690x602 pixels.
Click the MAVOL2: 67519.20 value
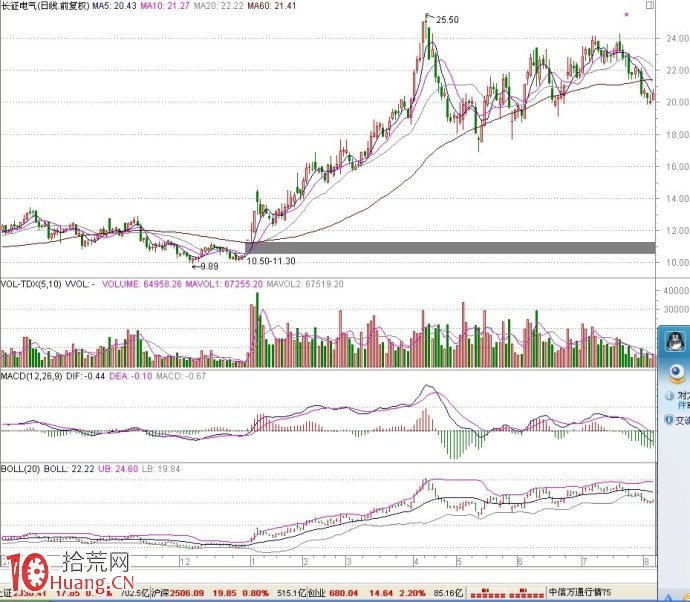tap(305, 284)
